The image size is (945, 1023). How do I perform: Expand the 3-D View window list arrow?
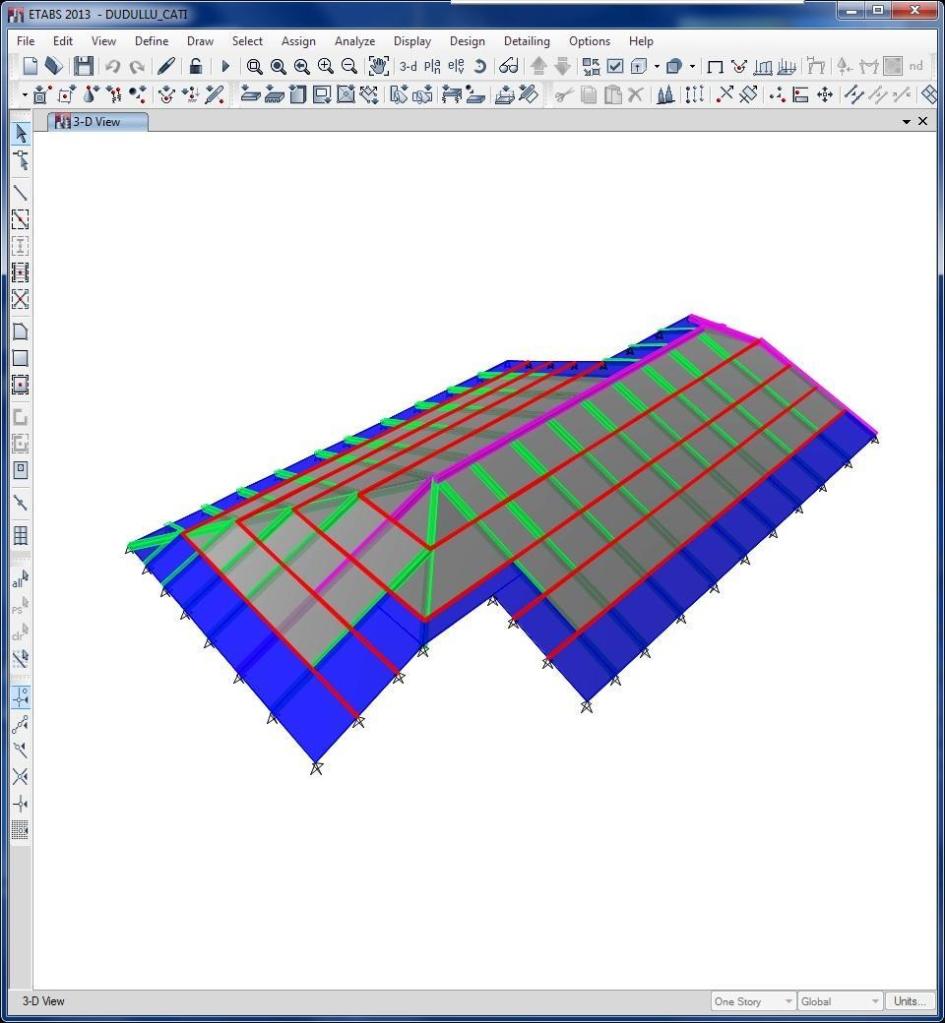click(x=906, y=121)
